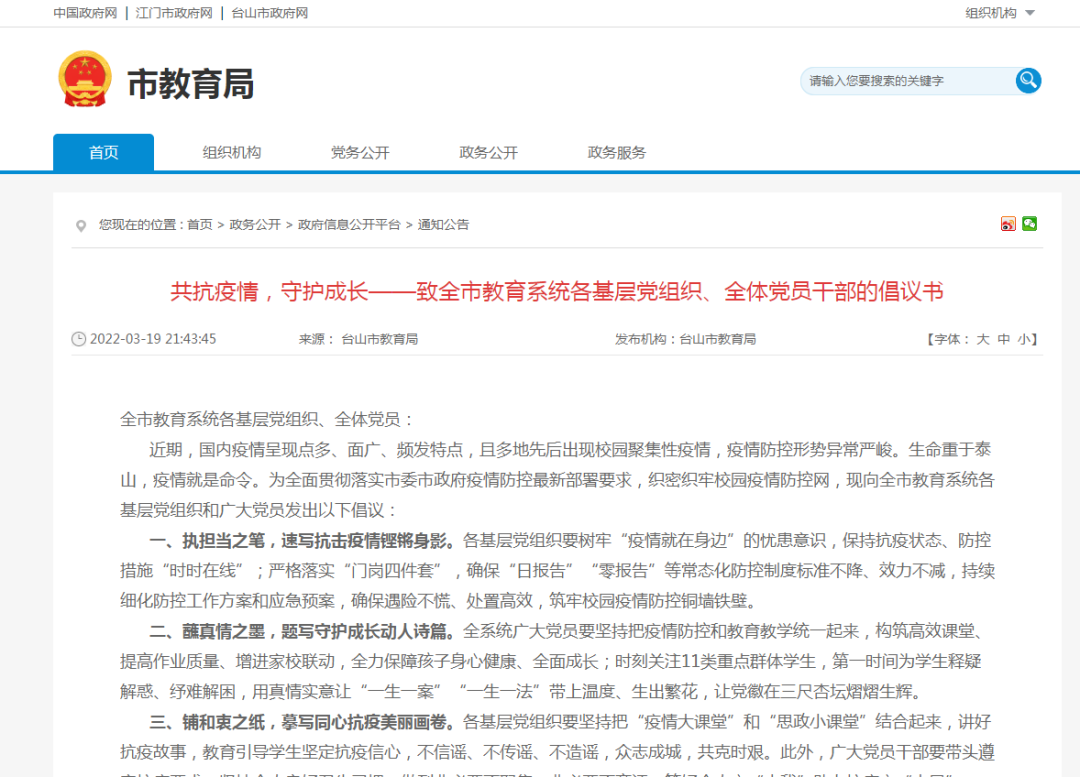Open the 政务公开 navigation tab
The height and width of the screenshot is (777, 1080).
point(488,152)
